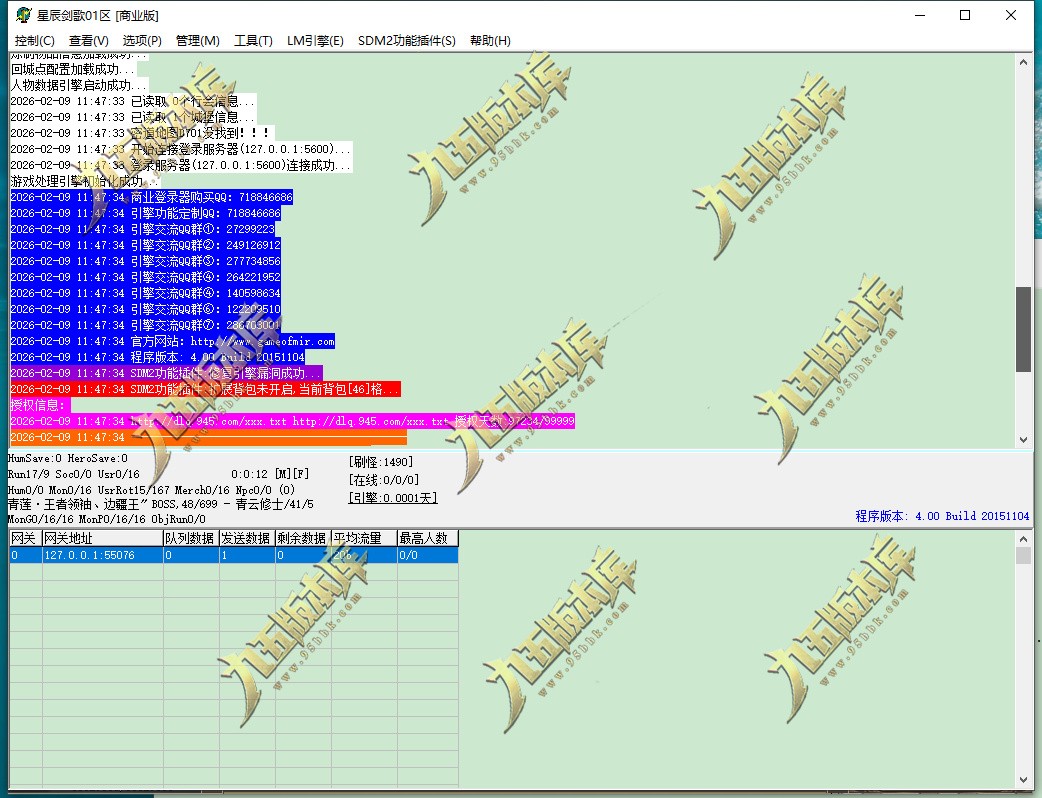Click status text Run17/9 Soc0/0 Usr0/16
Screen dimensions: 1042x798
click(74, 474)
